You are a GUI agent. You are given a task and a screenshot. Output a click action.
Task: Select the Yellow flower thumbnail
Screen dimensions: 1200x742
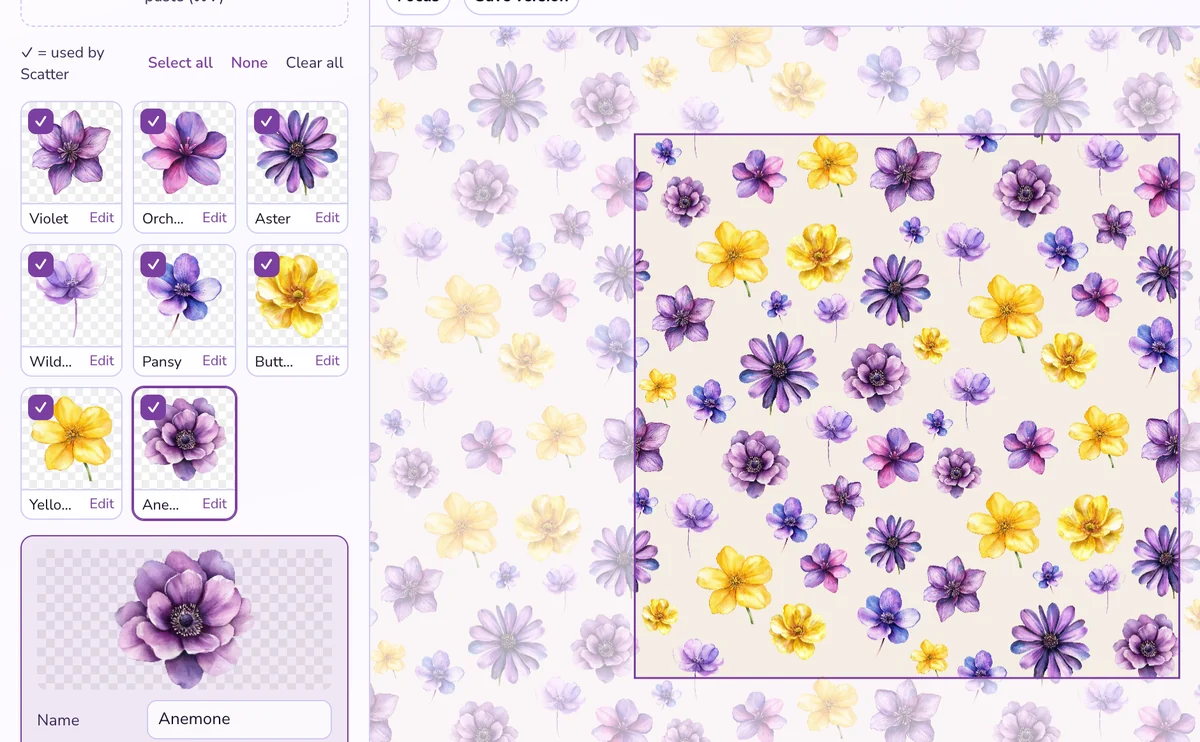point(71,439)
